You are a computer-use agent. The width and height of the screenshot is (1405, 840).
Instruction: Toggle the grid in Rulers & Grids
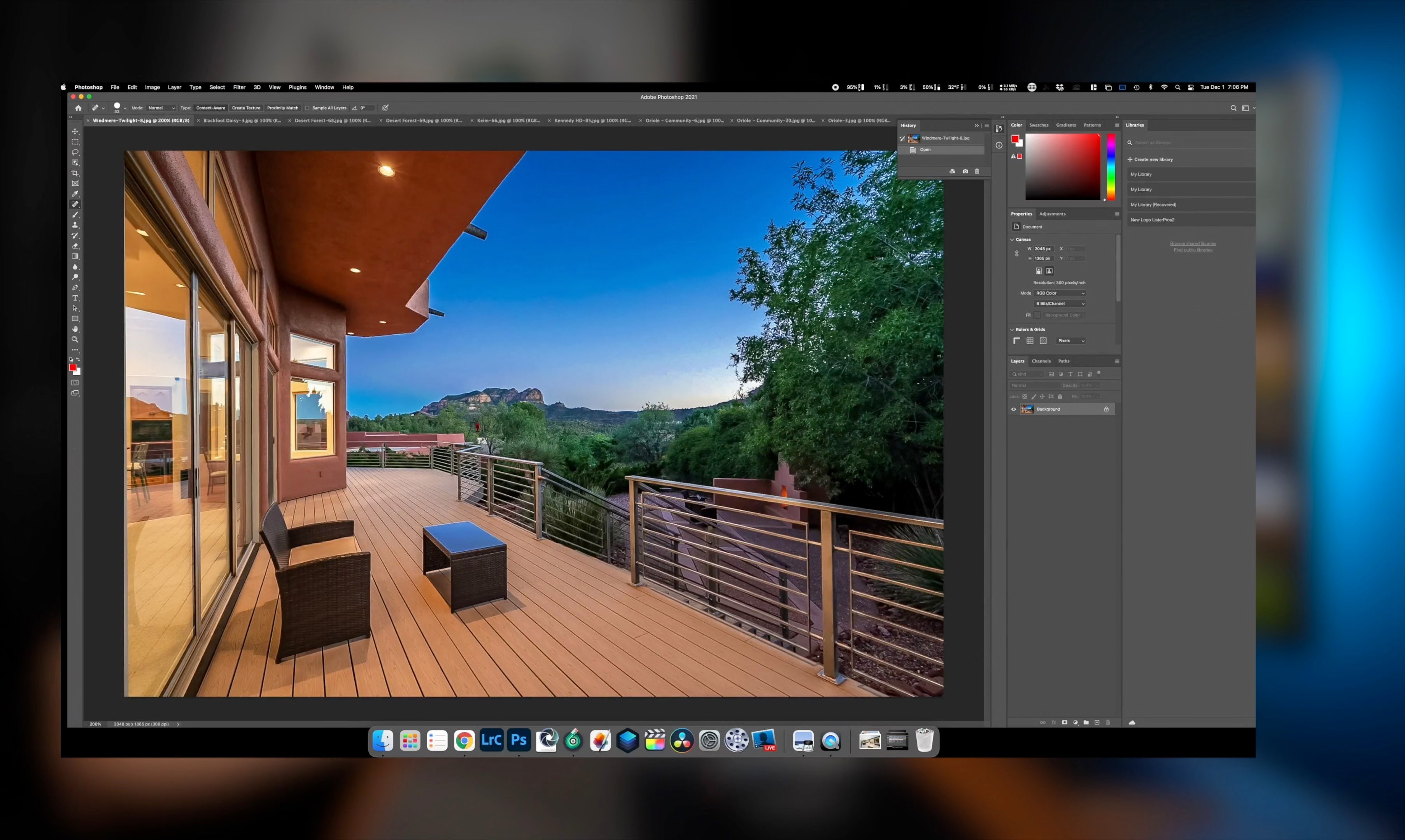click(1030, 341)
